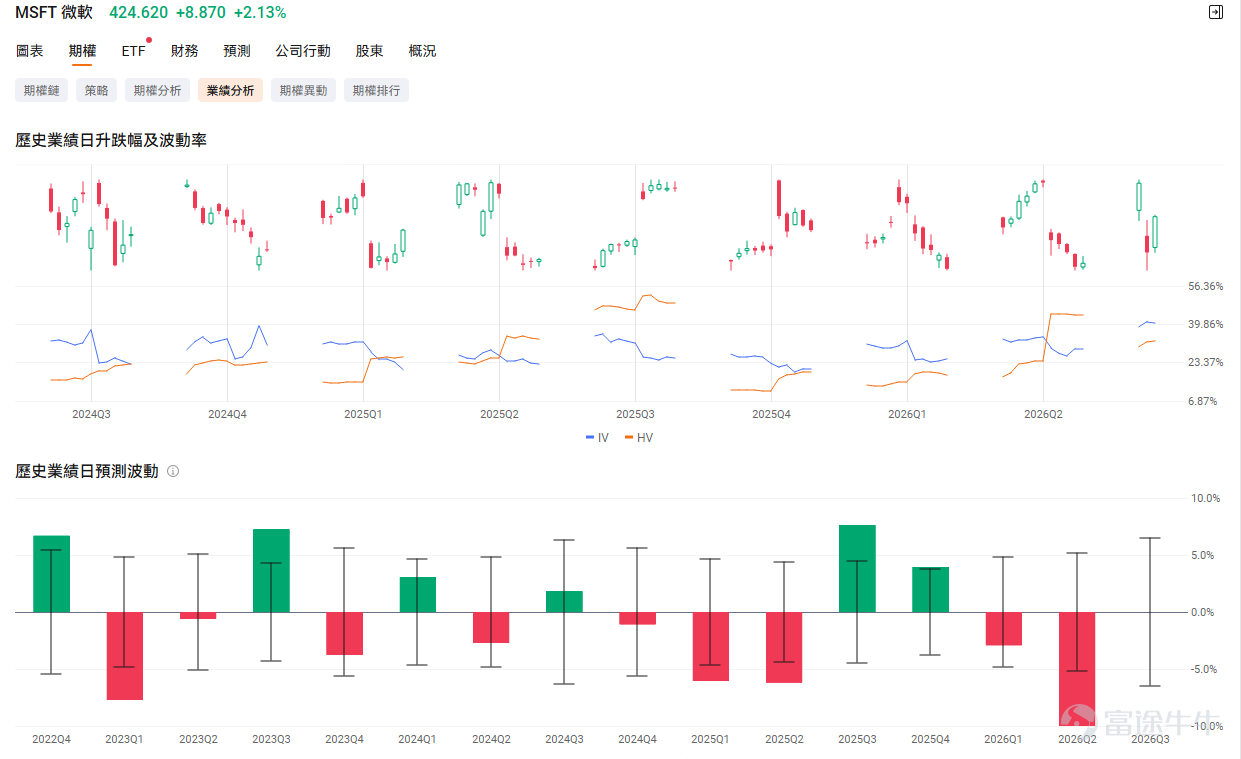The height and width of the screenshot is (759, 1241).
Task: Switch to the 股東 tab
Action: (369, 51)
